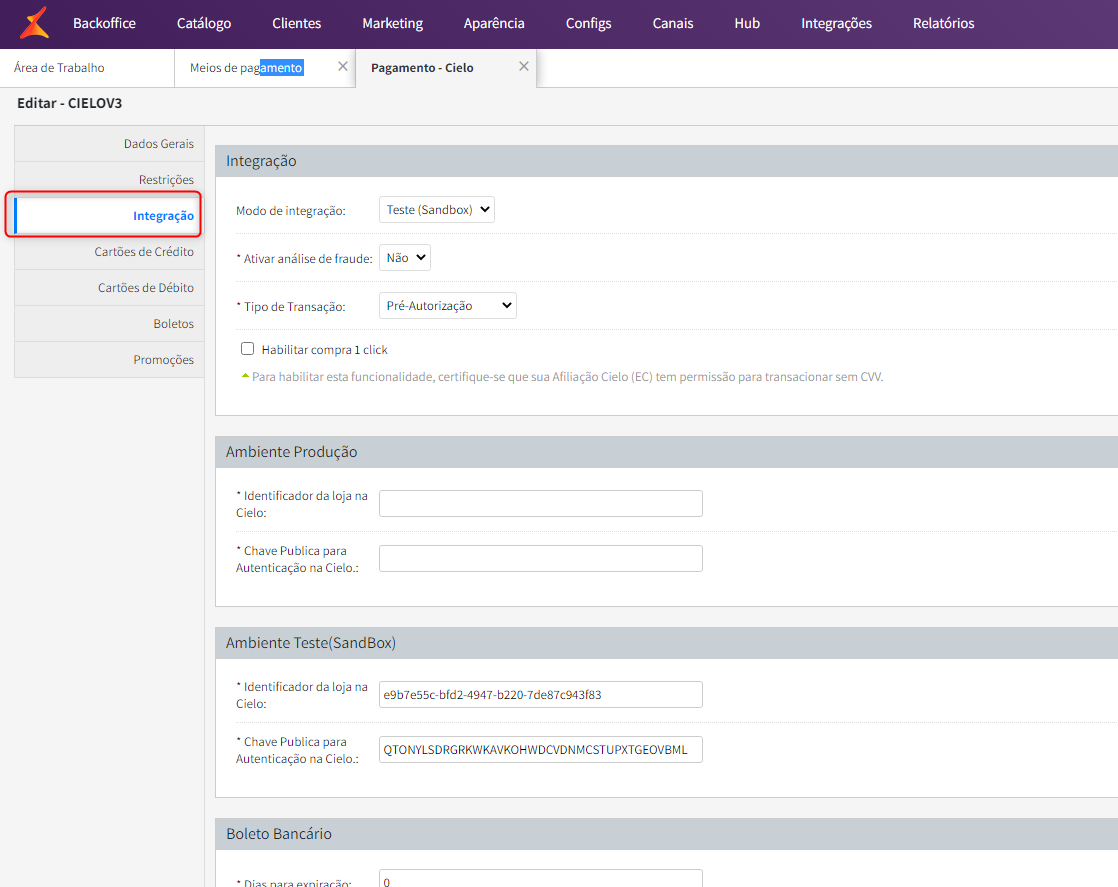Expand Modo de integração dropdown
The width and height of the screenshot is (1118, 887).
pos(436,210)
